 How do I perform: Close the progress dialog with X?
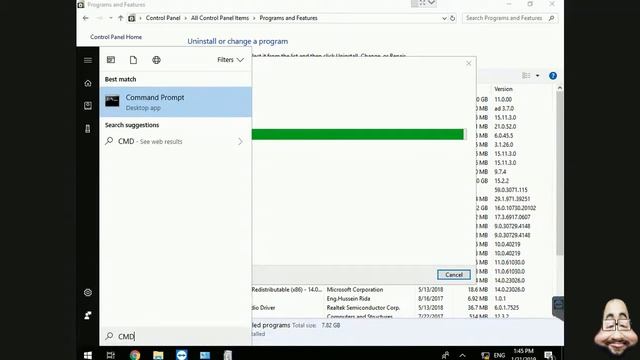click(x=469, y=63)
